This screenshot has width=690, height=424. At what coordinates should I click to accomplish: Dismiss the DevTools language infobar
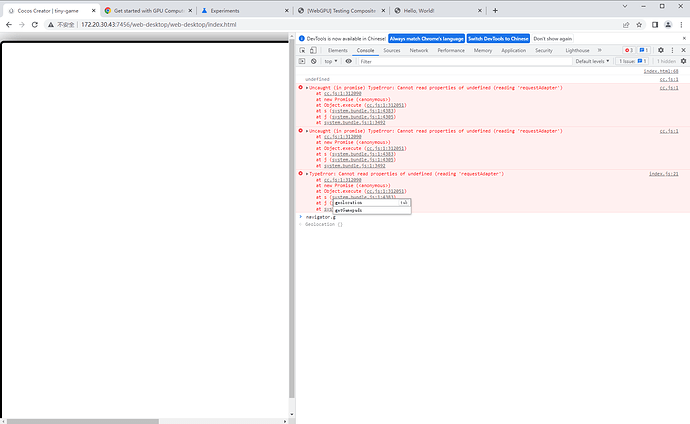pyautogui.click(x=684, y=39)
